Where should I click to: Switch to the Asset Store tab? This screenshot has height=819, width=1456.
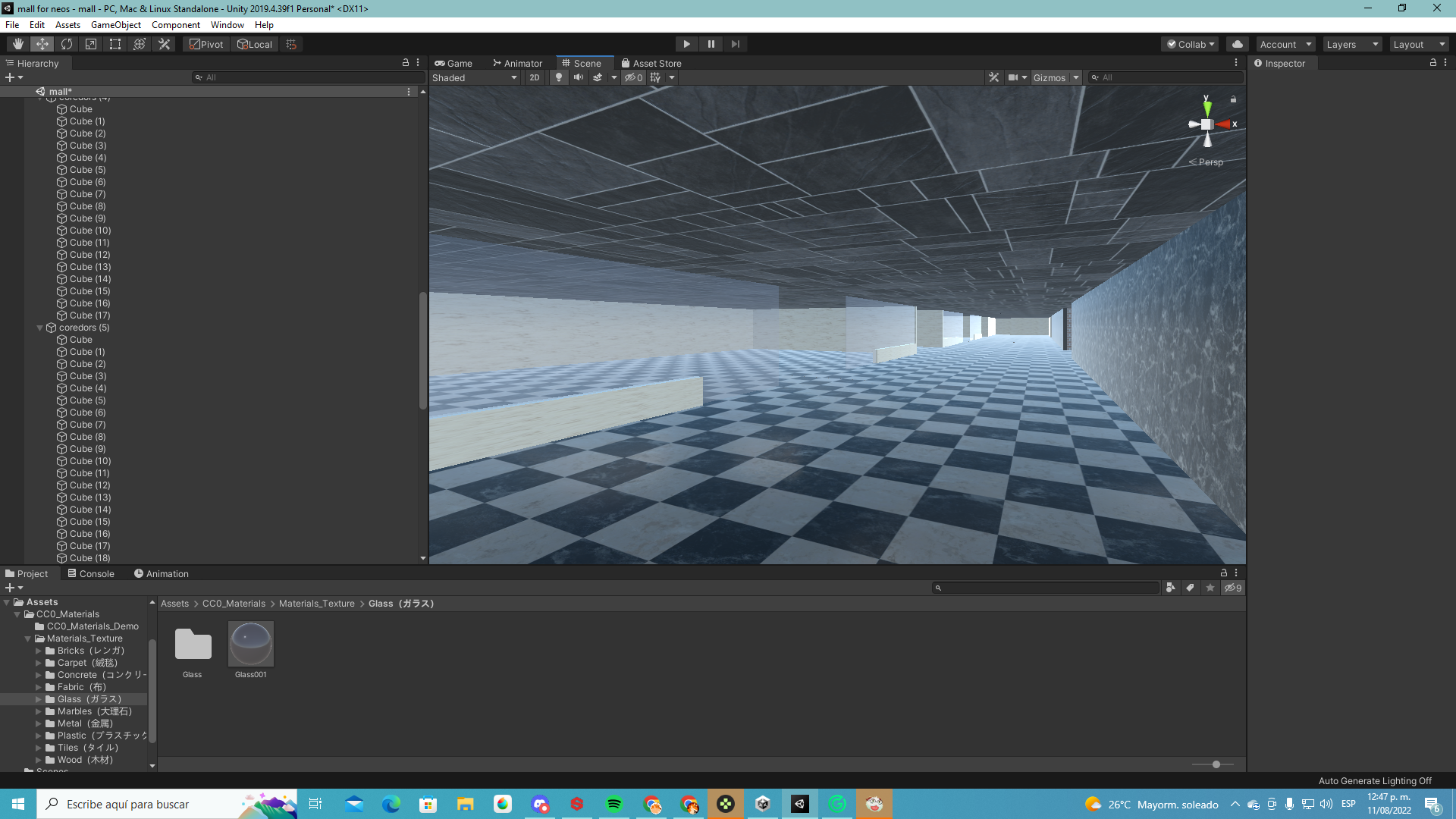click(x=651, y=64)
